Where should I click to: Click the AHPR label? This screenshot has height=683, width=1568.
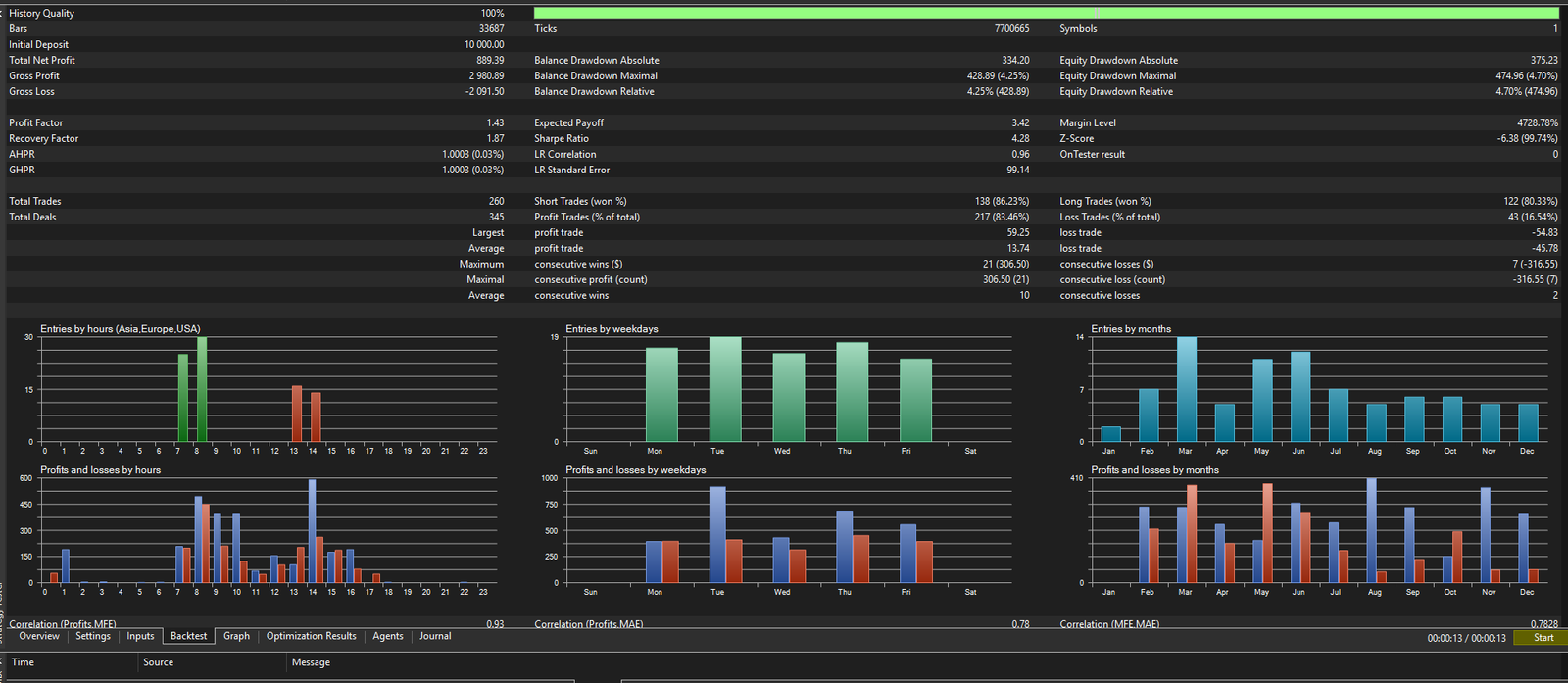22,154
